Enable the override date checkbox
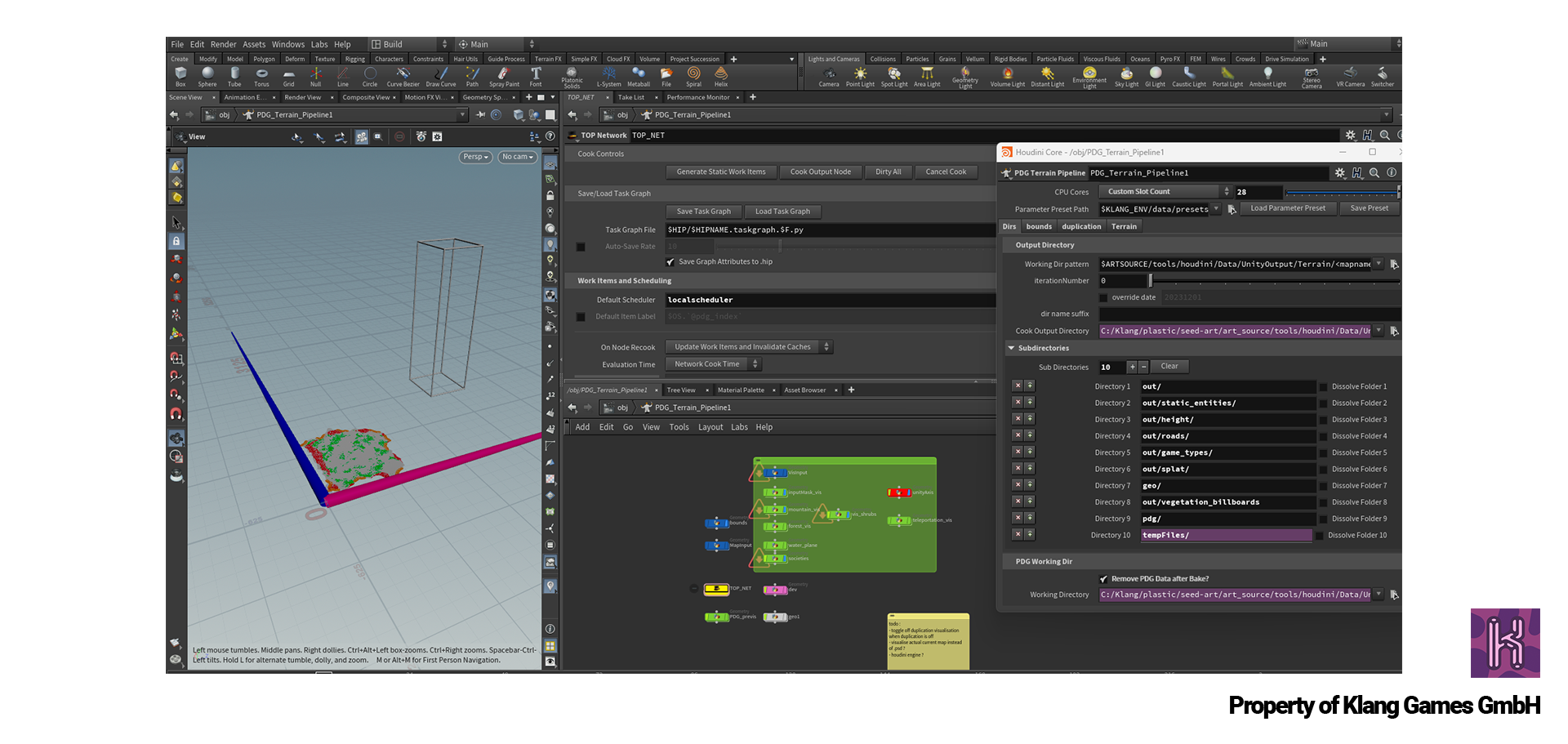This screenshot has width=1568, height=744. pyautogui.click(x=1103, y=298)
